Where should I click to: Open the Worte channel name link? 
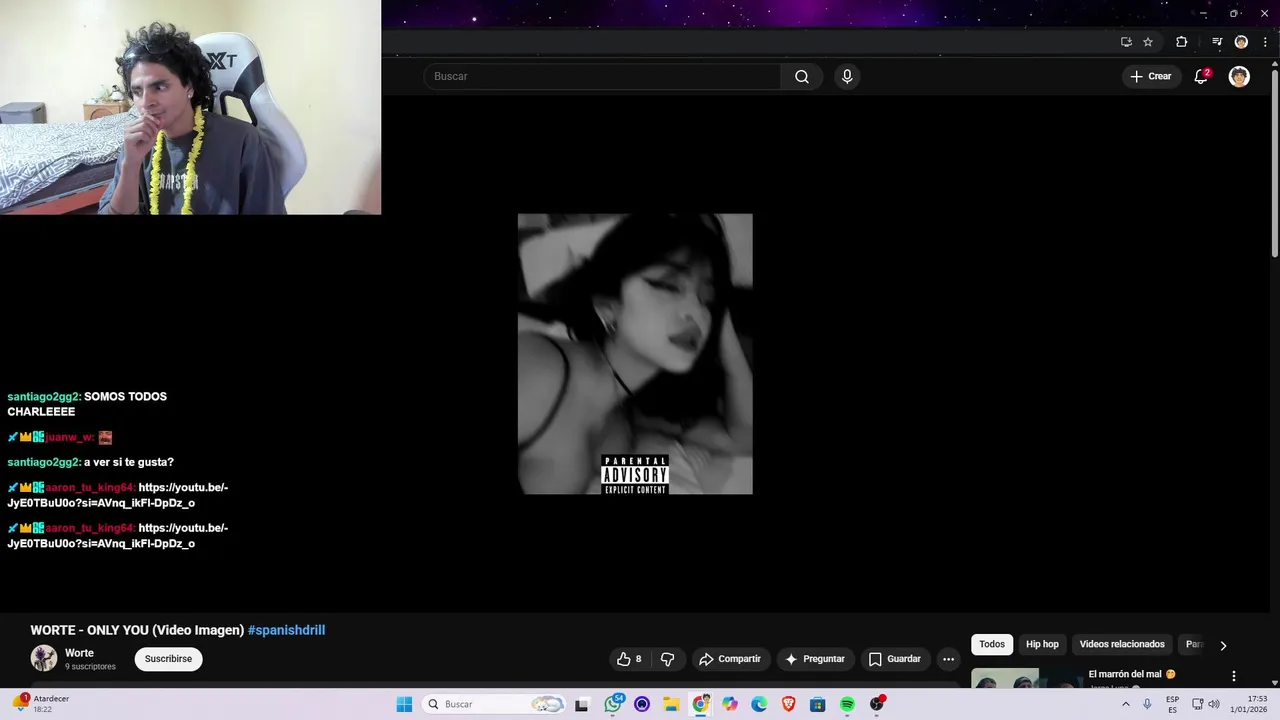(79, 653)
